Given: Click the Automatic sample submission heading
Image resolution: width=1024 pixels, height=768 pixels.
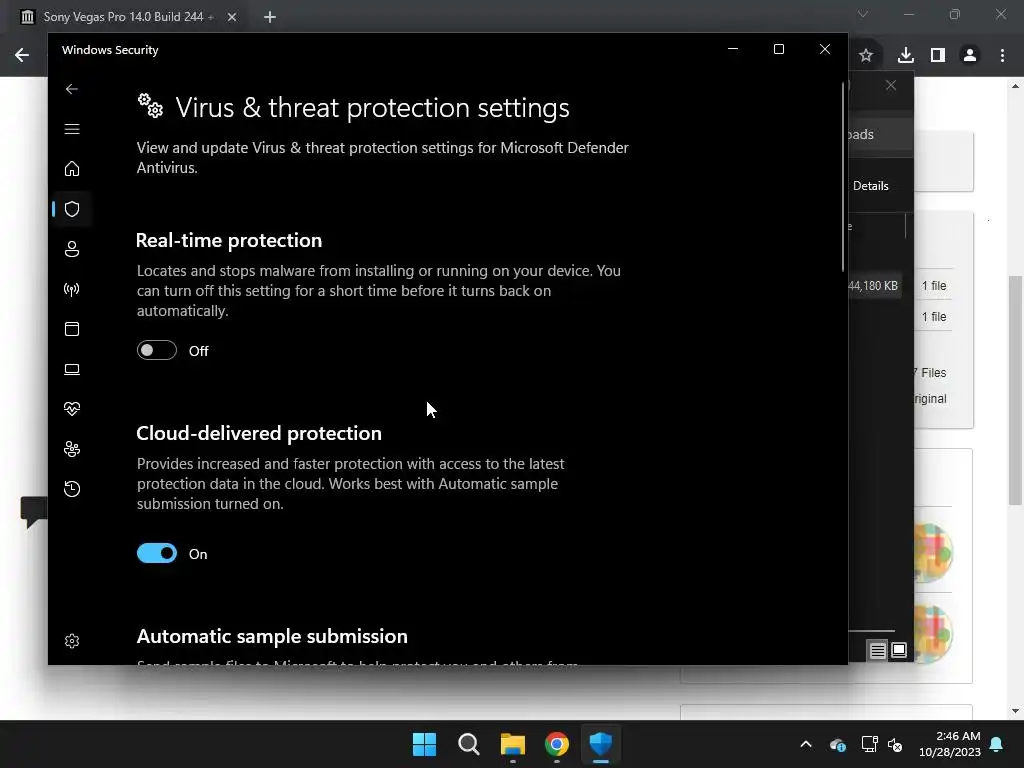Looking at the screenshot, I should point(272,636).
